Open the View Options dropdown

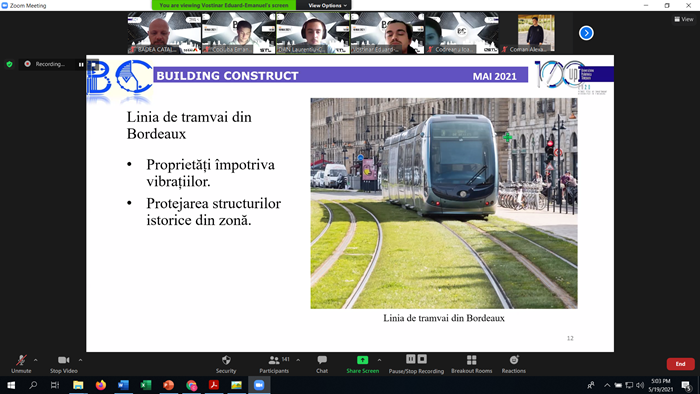click(x=327, y=5)
